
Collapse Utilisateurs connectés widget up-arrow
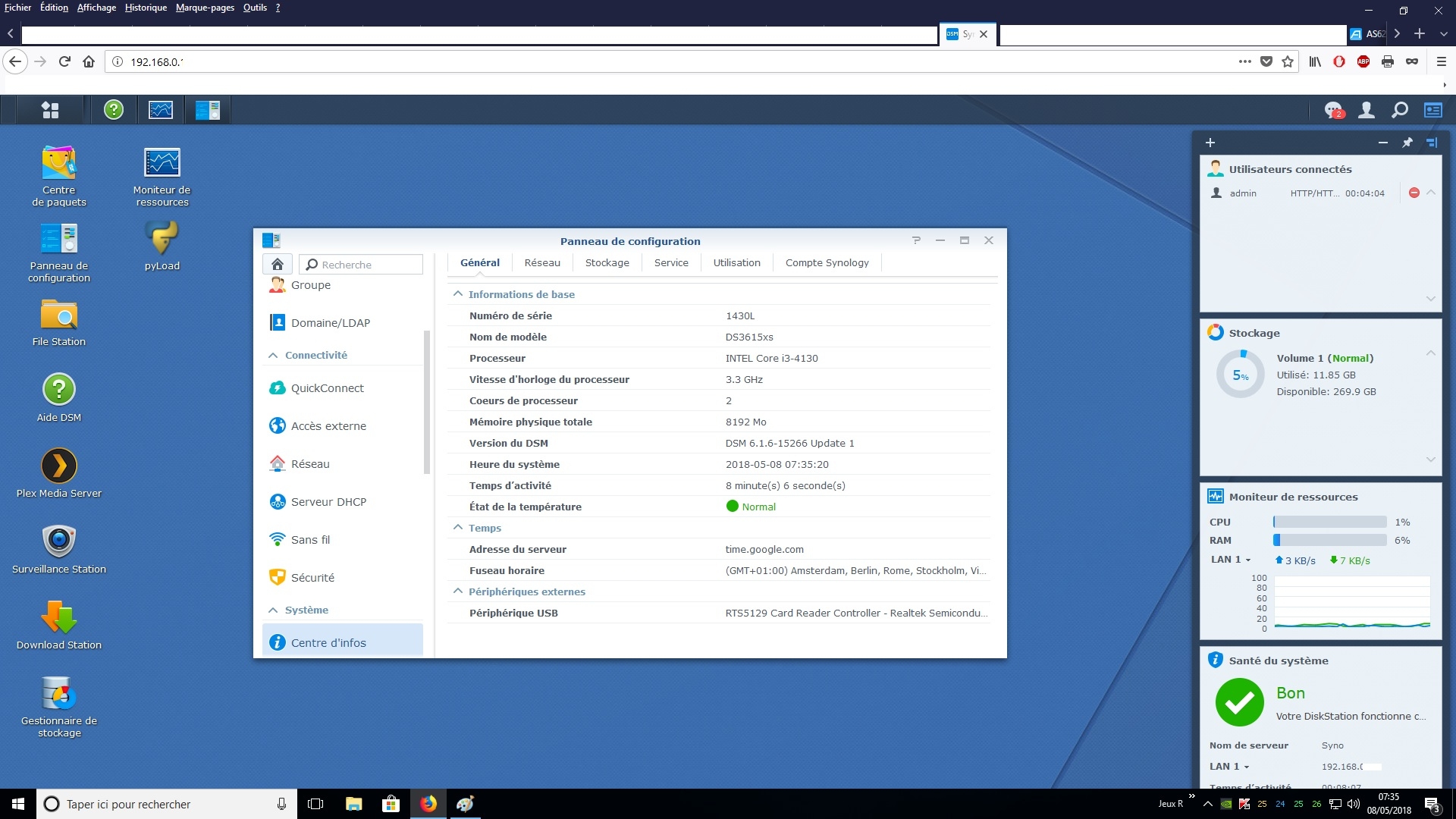click(x=1431, y=193)
